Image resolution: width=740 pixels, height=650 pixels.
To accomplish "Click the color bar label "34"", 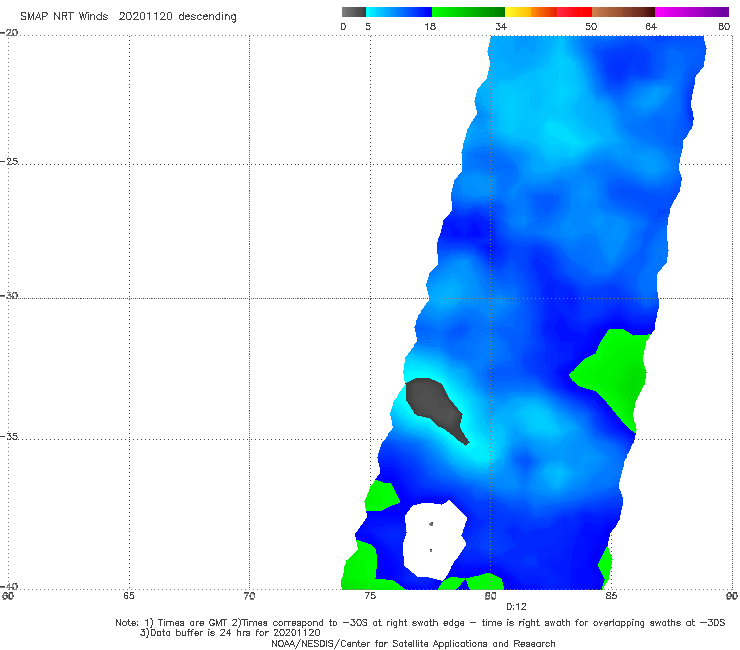I will coord(501,27).
